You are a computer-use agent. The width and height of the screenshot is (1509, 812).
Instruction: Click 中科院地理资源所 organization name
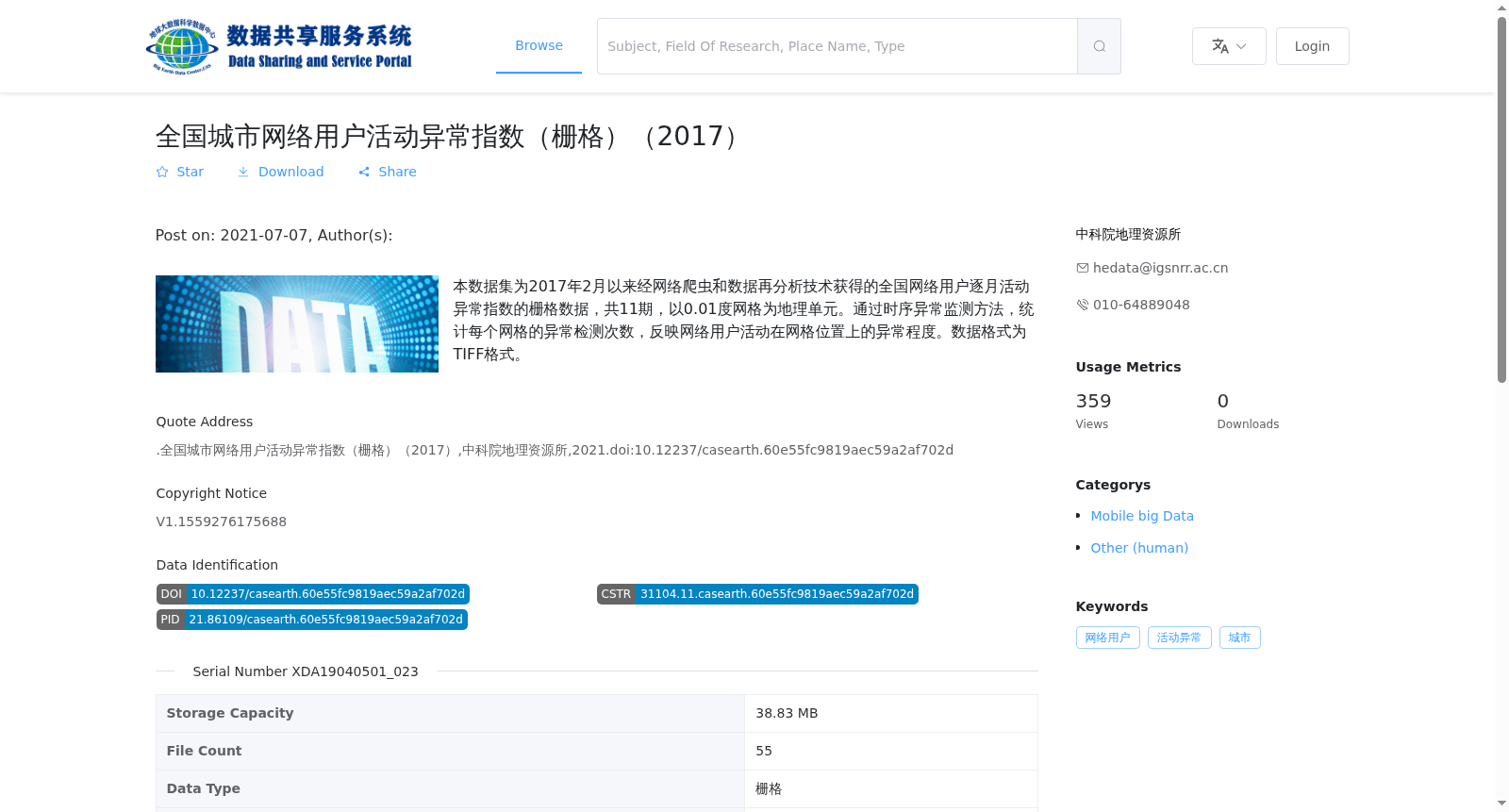click(1128, 234)
